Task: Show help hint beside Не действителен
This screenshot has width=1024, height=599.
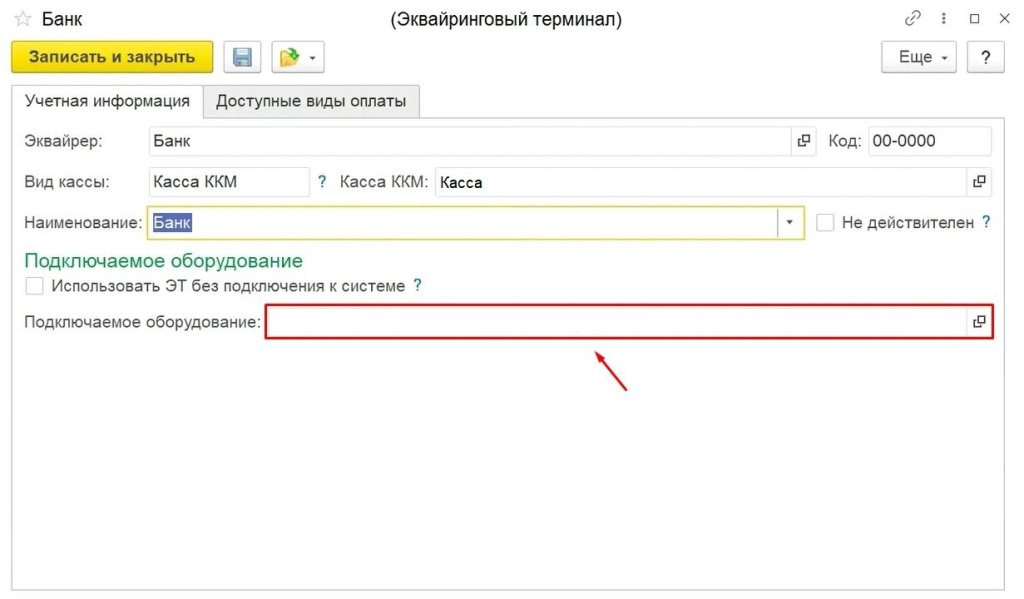Action: [986, 222]
